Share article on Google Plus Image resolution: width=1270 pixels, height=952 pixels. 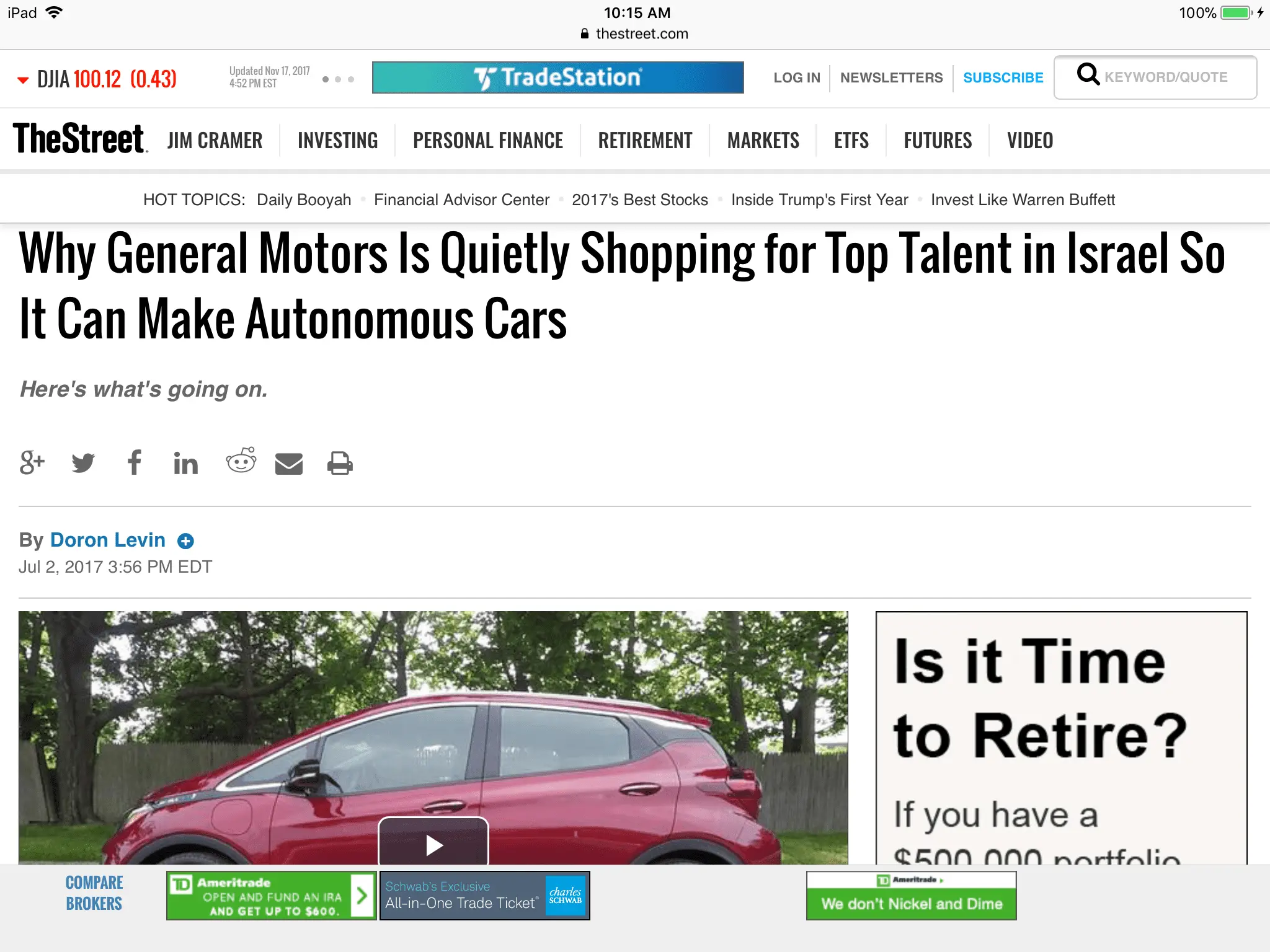pos(32,462)
